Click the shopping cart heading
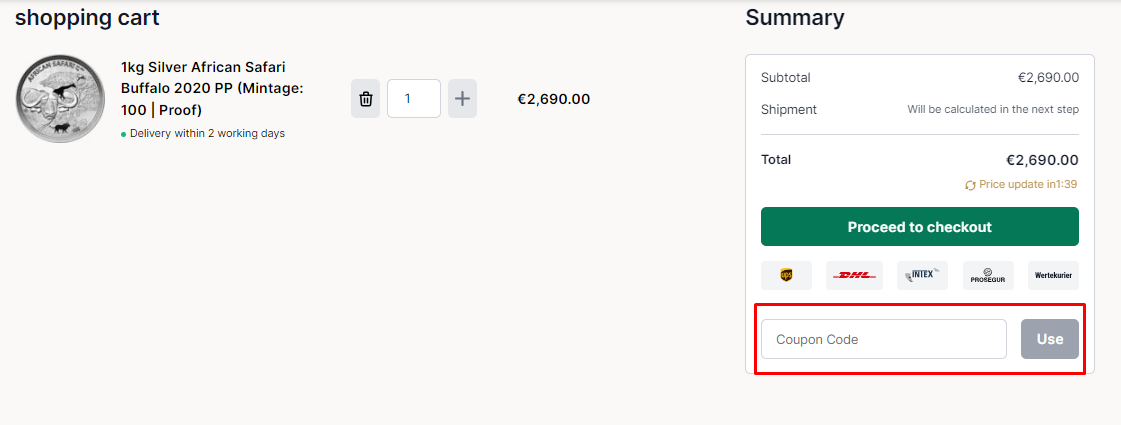Viewport: 1121px width, 425px height. (x=87, y=17)
